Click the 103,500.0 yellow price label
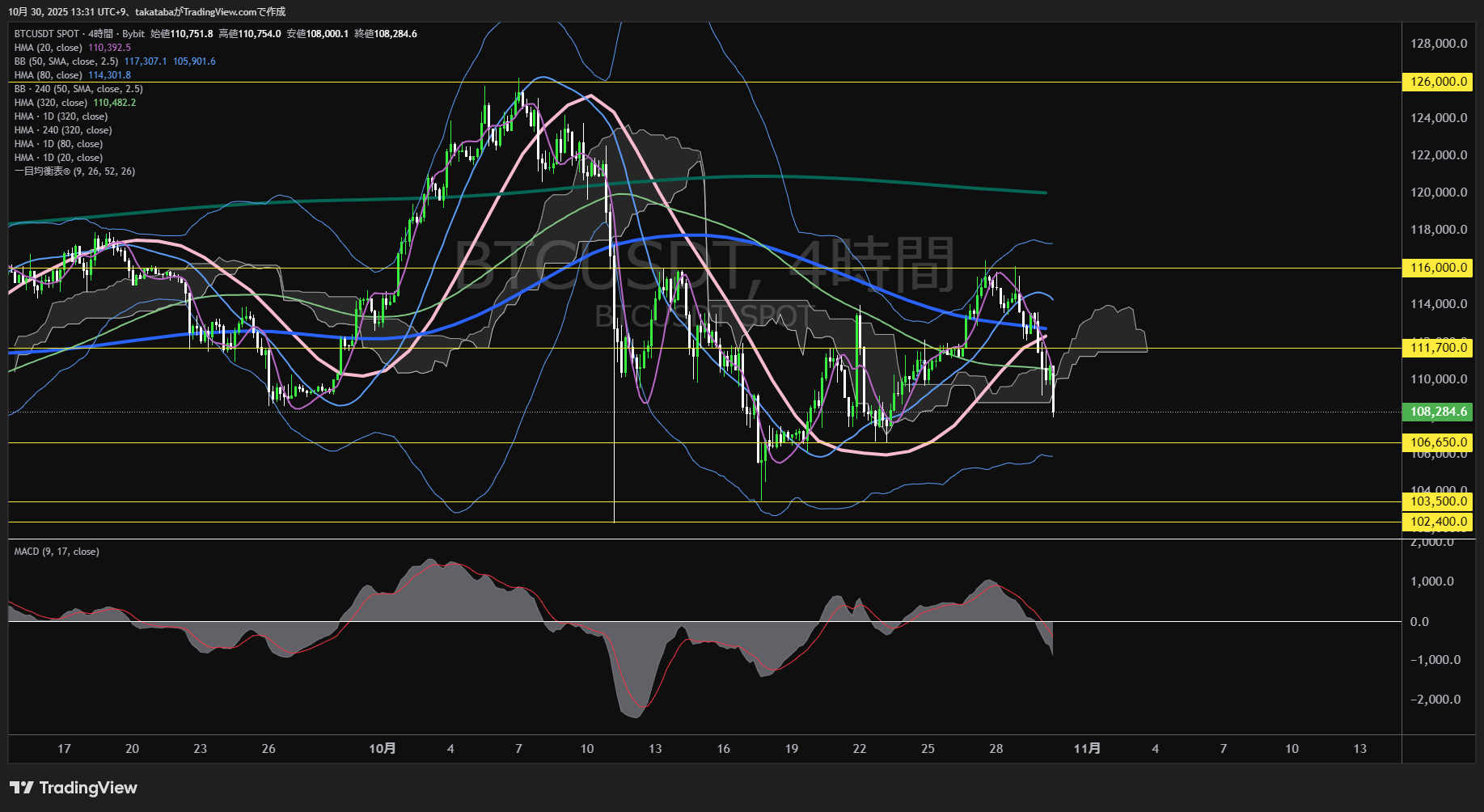This screenshot has width=1484, height=812. point(1438,501)
